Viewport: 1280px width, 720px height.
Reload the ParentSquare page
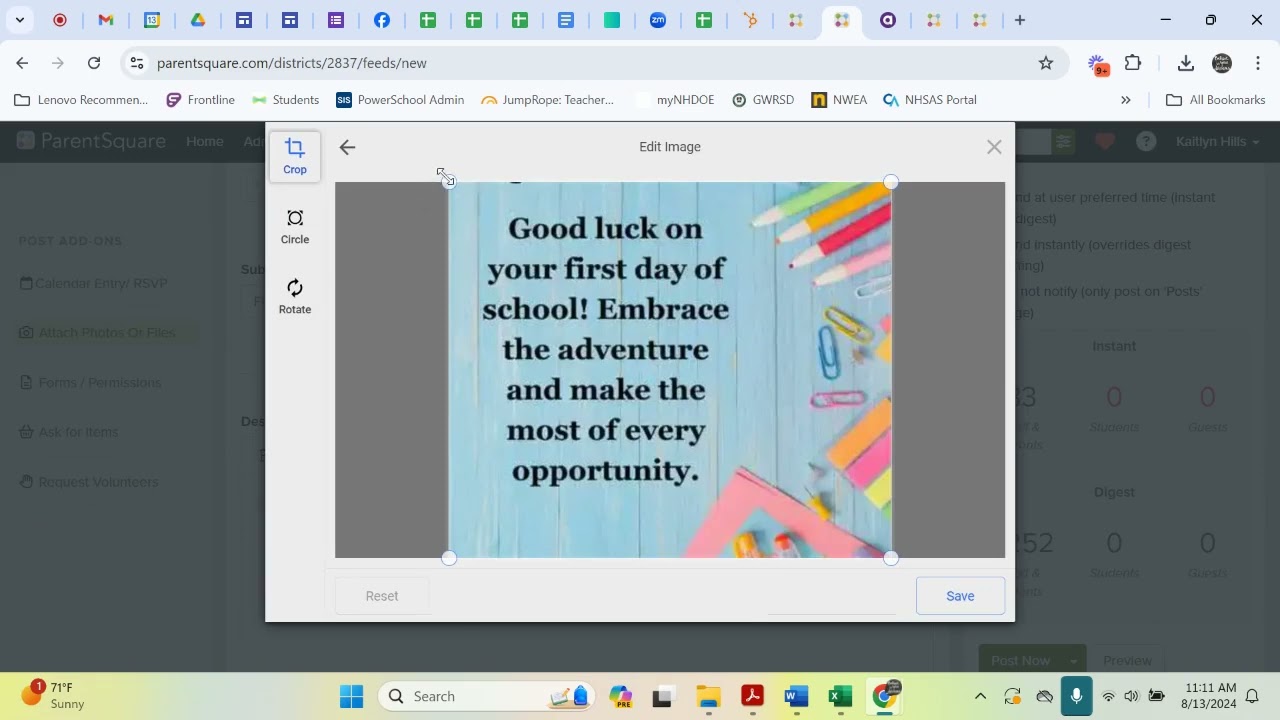(94, 63)
